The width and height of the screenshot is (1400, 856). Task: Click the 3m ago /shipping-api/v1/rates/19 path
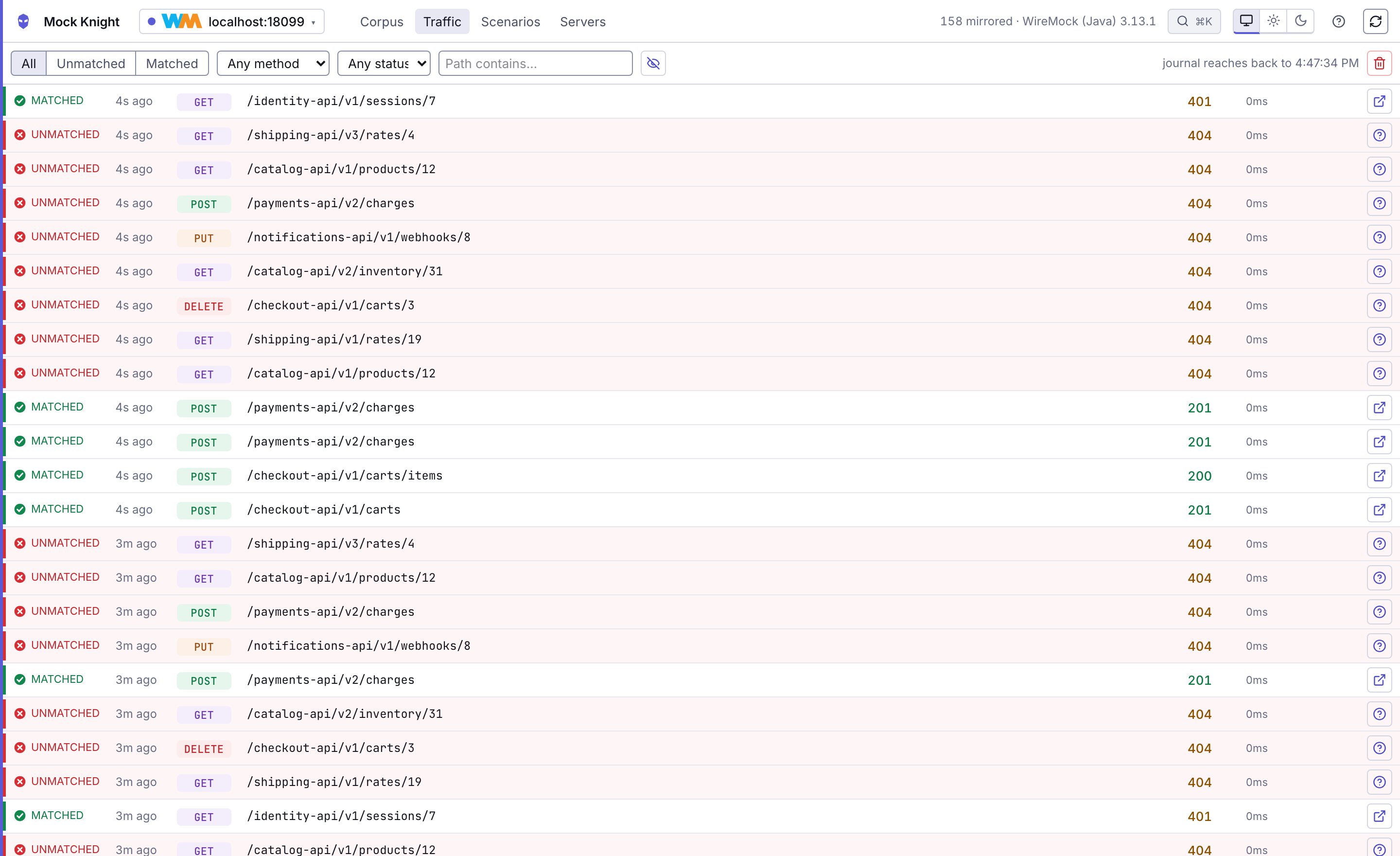click(x=334, y=782)
